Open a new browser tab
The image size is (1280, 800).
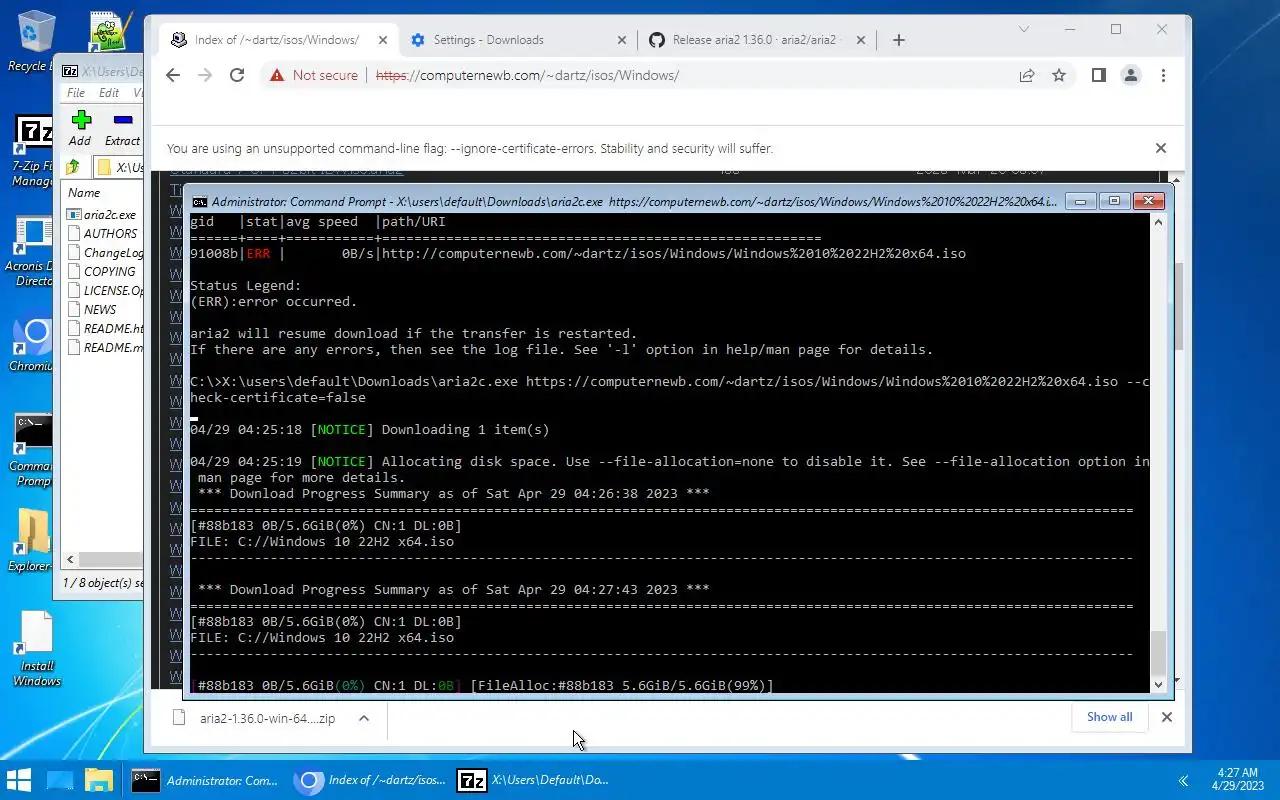(898, 40)
